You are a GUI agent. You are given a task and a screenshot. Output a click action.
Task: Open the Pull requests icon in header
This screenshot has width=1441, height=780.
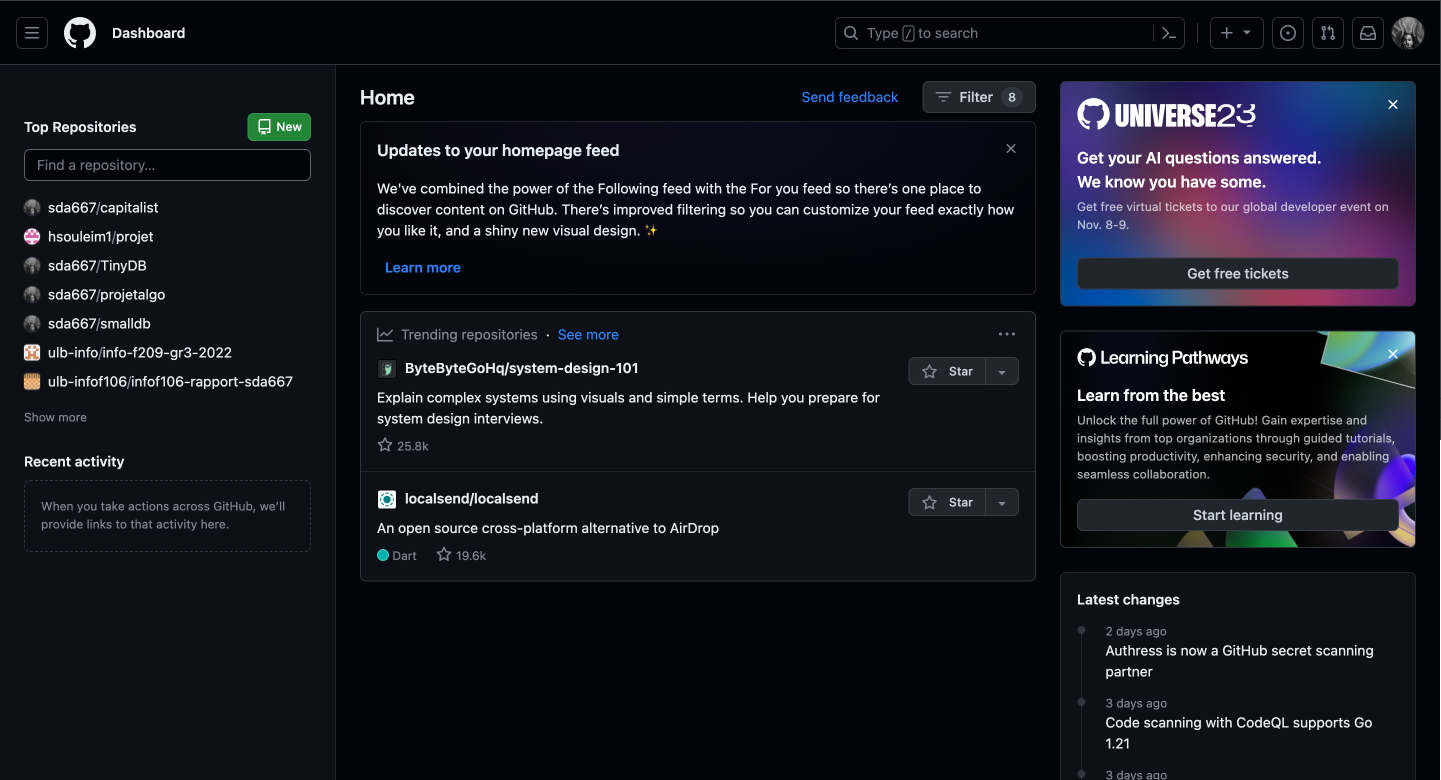pos(1328,33)
